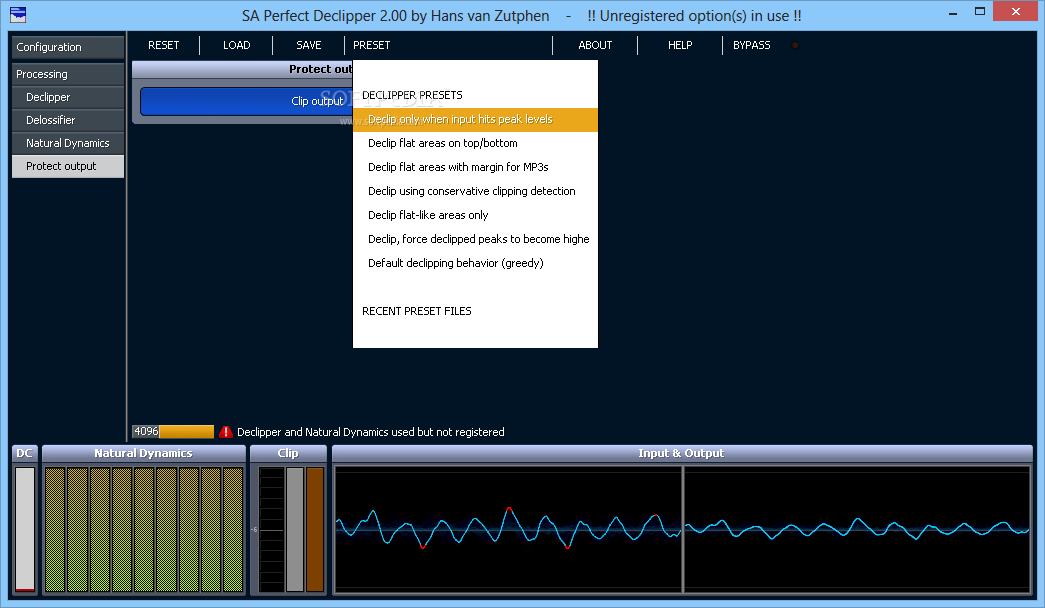Click SAVE in the top toolbar
Screen dimensions: 1045x608
tap(309, 45)
